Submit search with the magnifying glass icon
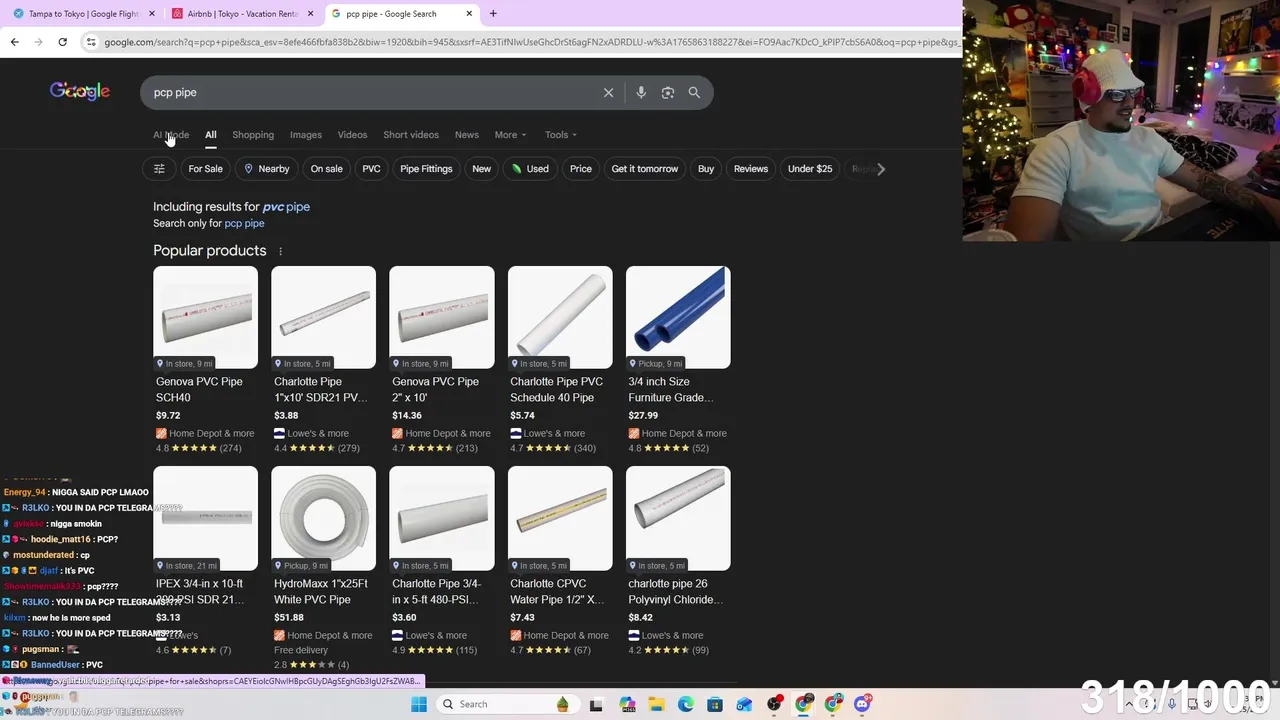 [x=694, y=92]
